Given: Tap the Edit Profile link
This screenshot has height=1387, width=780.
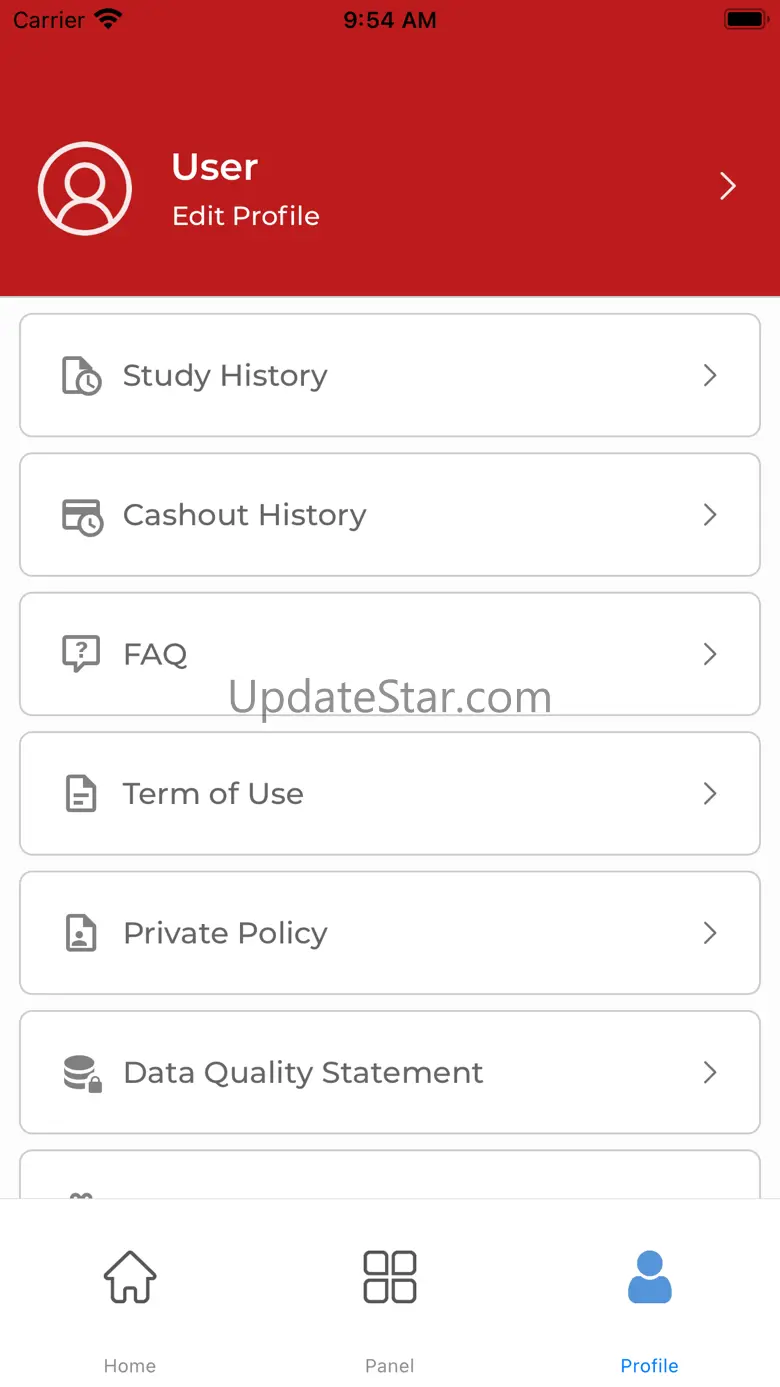Looking at the screenshot, I should (246, 216).
